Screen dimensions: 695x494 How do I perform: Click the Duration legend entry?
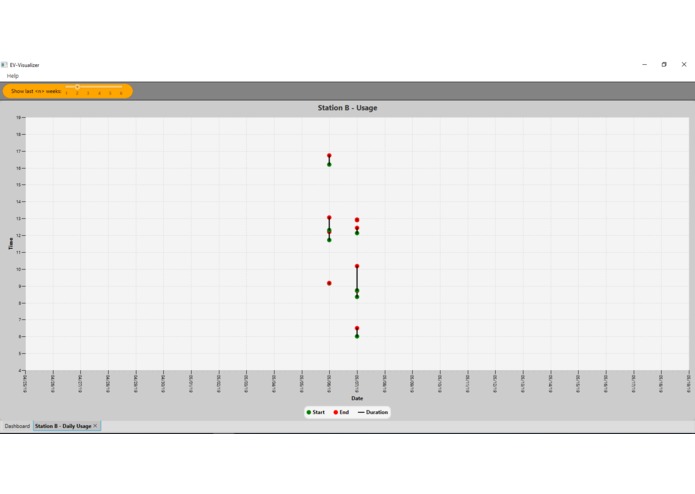point(373,412)
